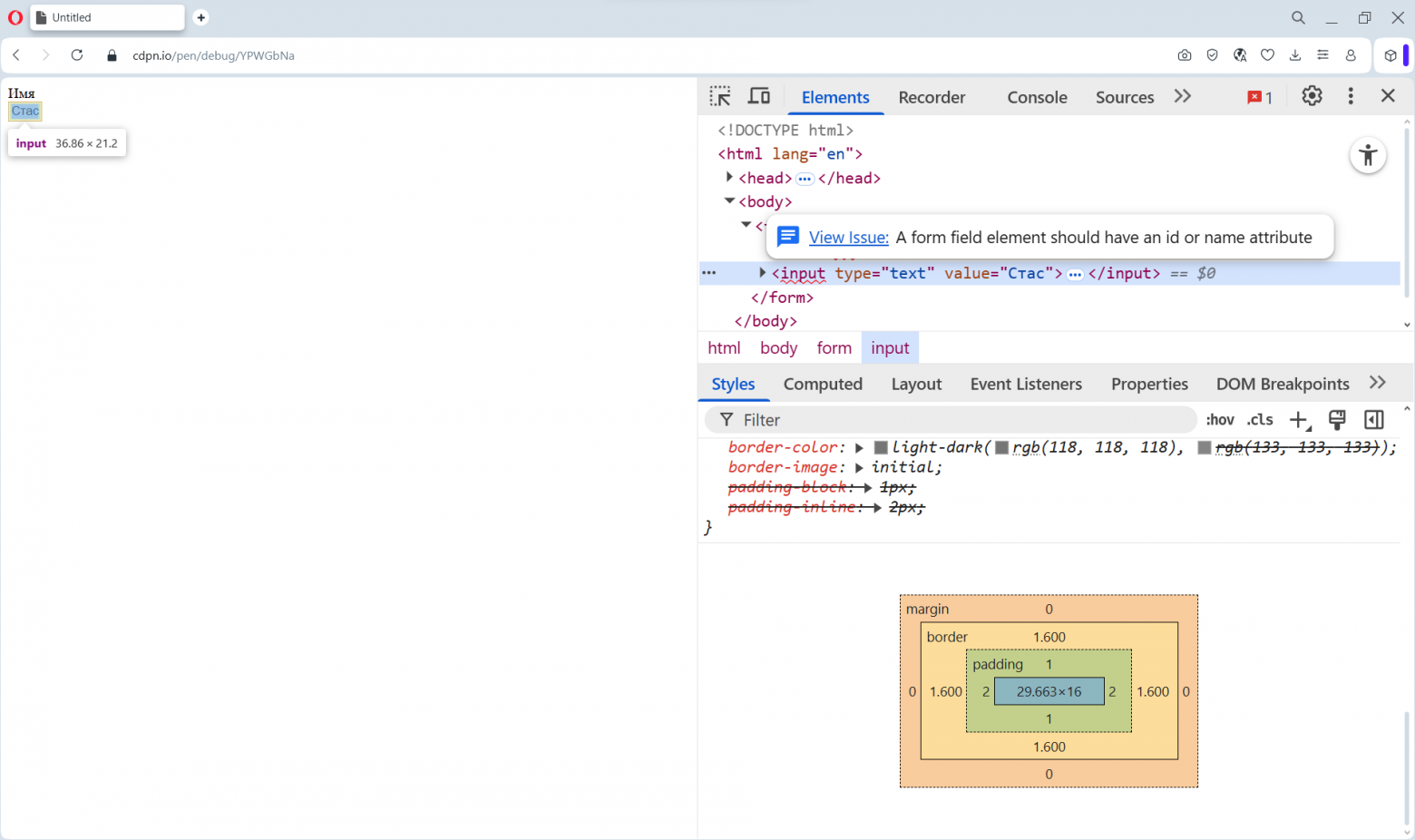The width and height of the screenshot is (1415, 840).
Task: Open the DOM Breakpoints tab
Action: coord(1283,384)
